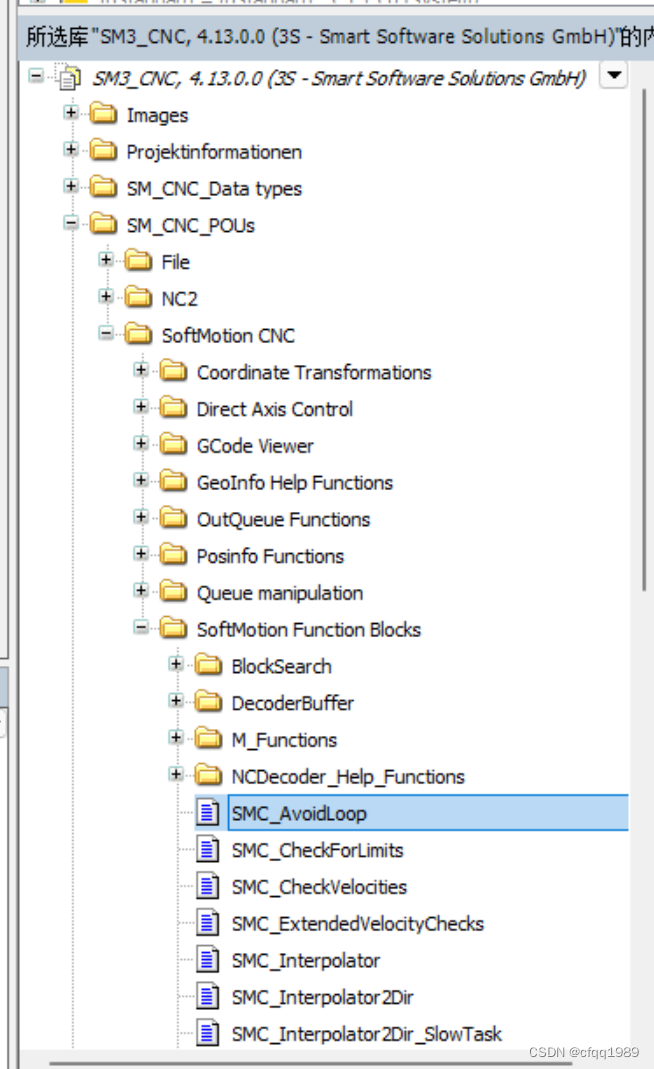
Task: Click the M_Functions folder icon
Action: click(208, 738)
